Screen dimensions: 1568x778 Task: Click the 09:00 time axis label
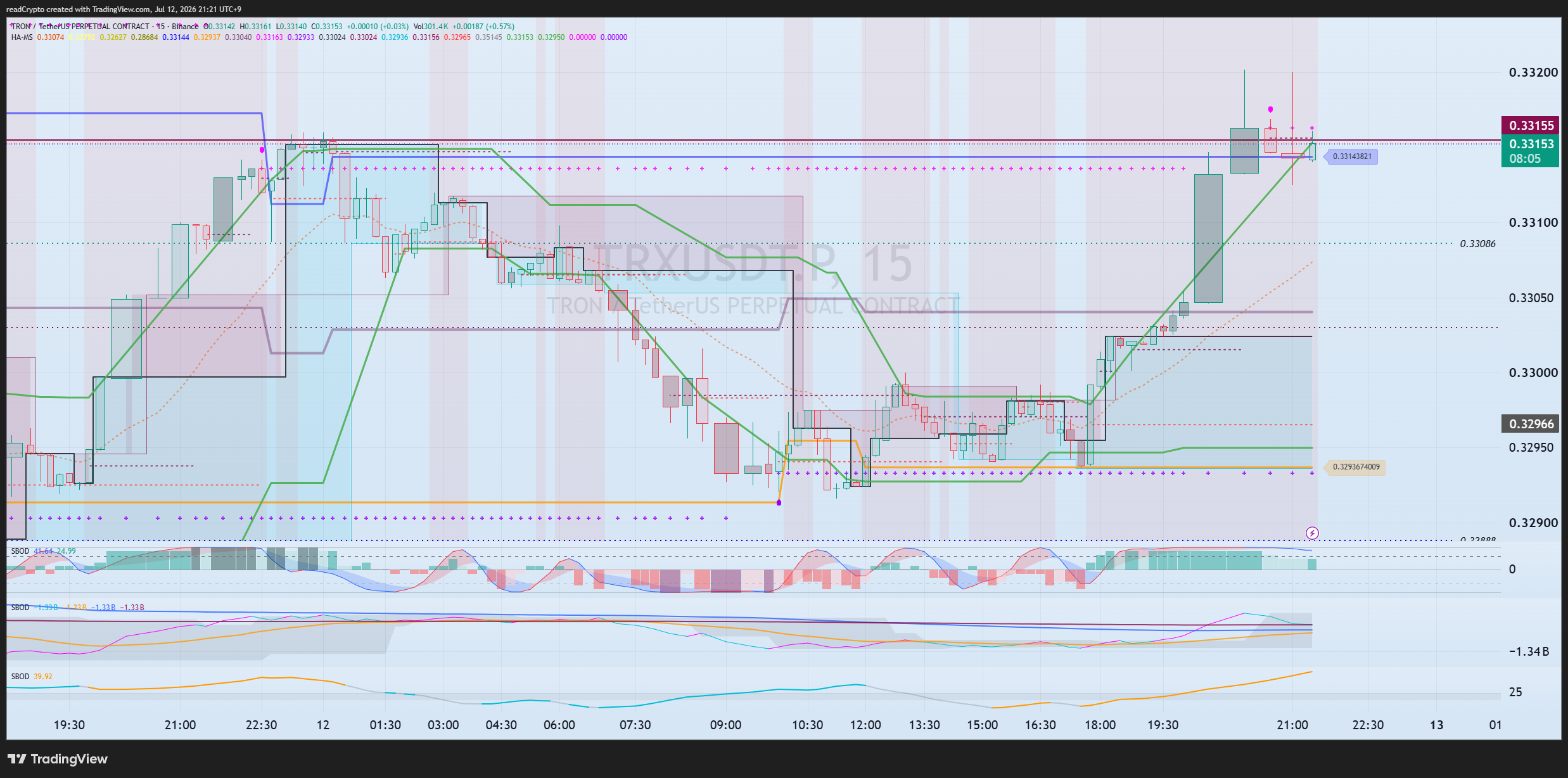[725, 725]
